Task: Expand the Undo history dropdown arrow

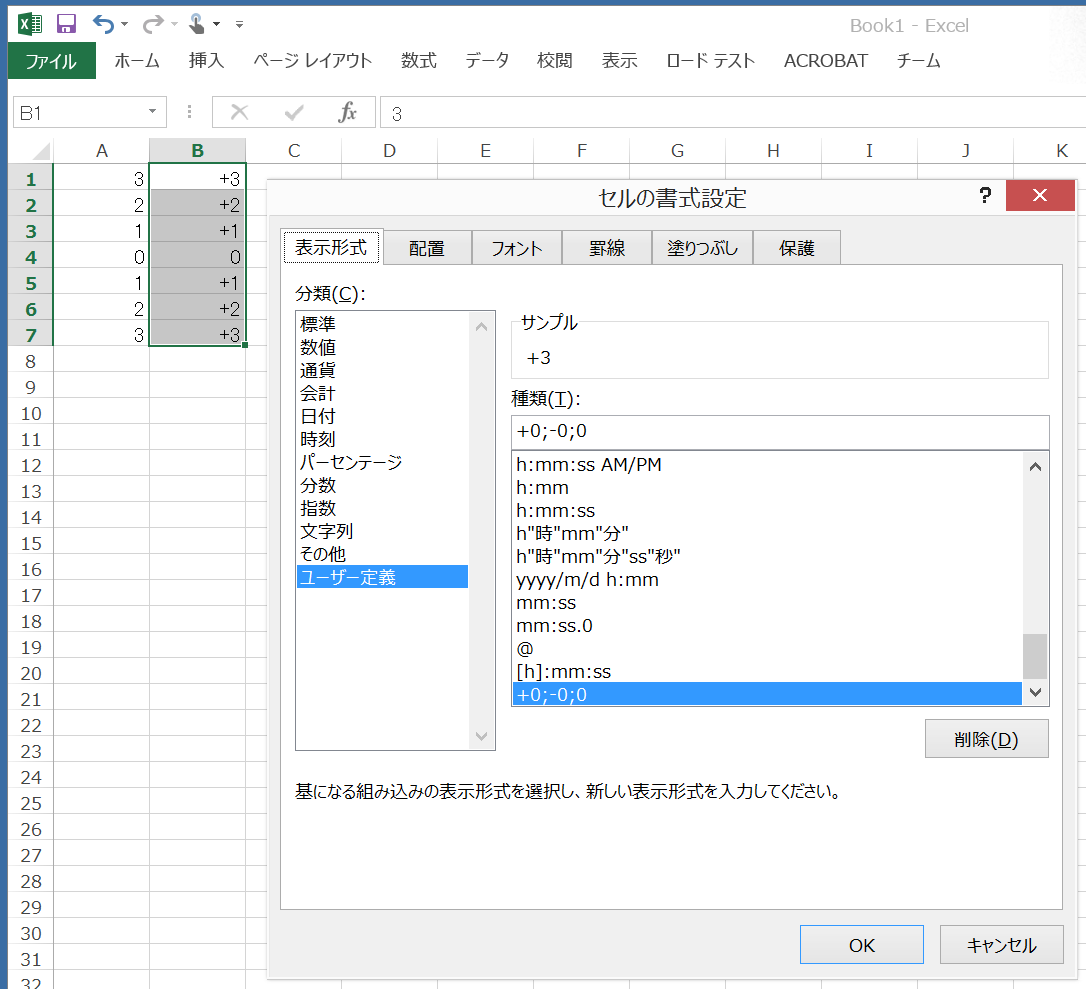Action: click(x=124, y=24)
